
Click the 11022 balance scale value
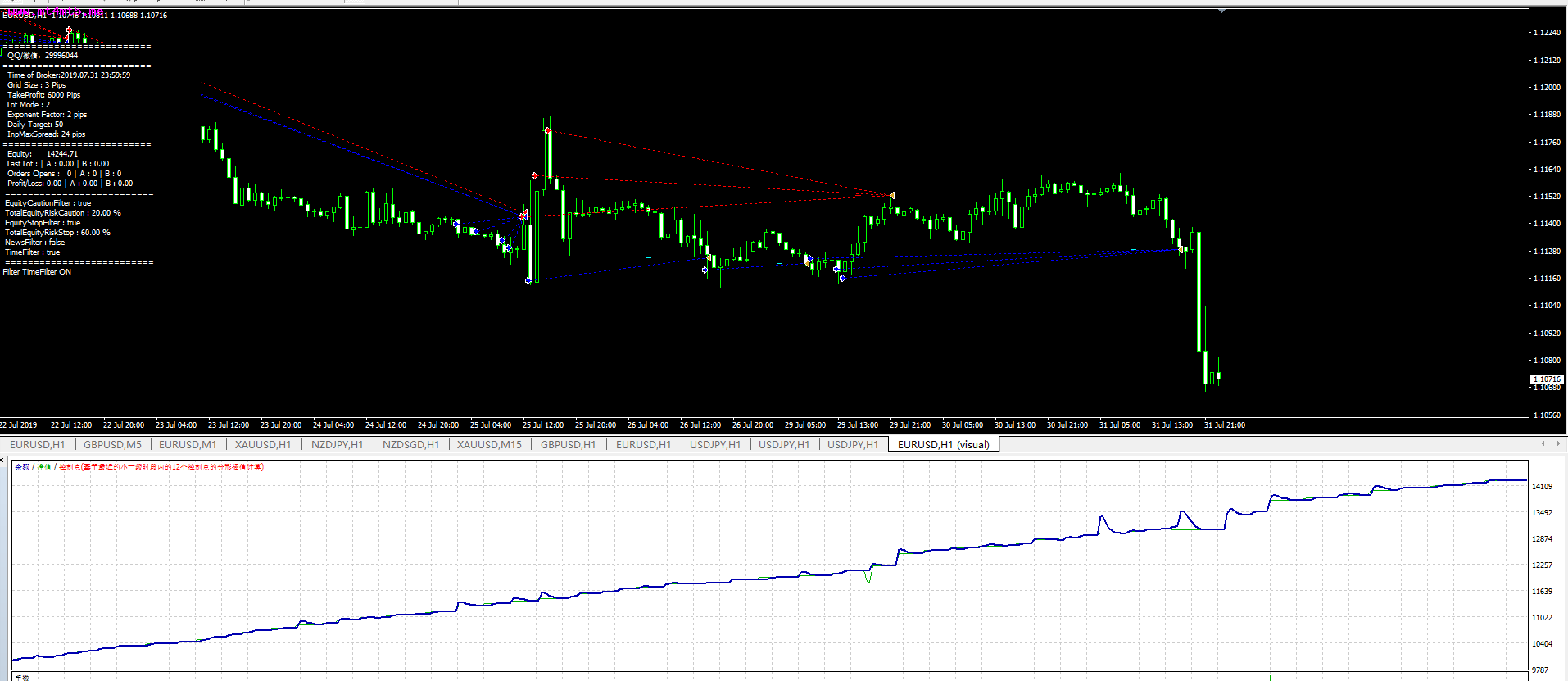1542,617
